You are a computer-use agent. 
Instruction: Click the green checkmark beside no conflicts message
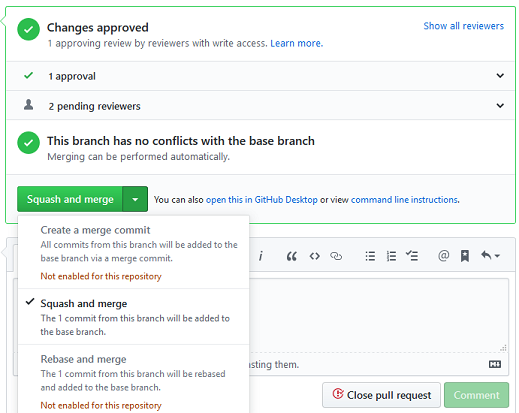pos(28,143)
